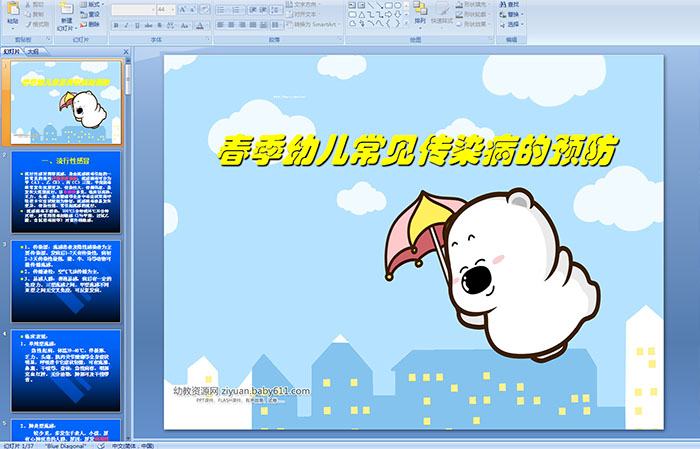The height and width of the screenshot is (449, 700).
Task: Click the Copy (复制) command
Action: pyautogui.click(x=35, y=14)
